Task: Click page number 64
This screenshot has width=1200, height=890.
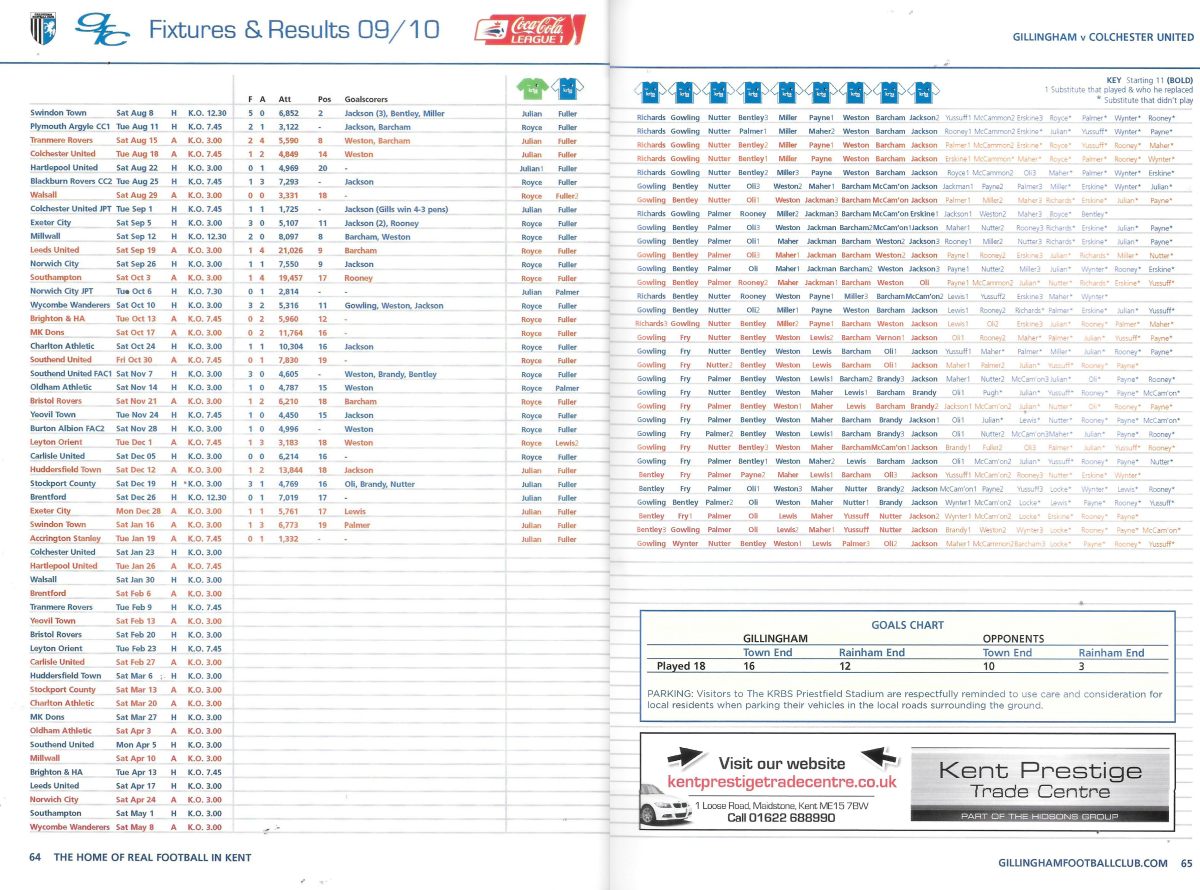Action: (x=36, y=857)
